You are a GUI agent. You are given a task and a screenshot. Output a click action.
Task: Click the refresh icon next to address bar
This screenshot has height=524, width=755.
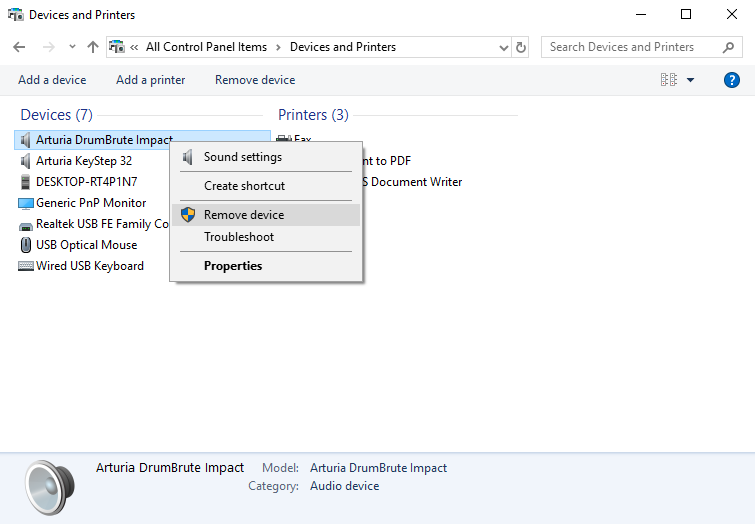click(521, 47)
